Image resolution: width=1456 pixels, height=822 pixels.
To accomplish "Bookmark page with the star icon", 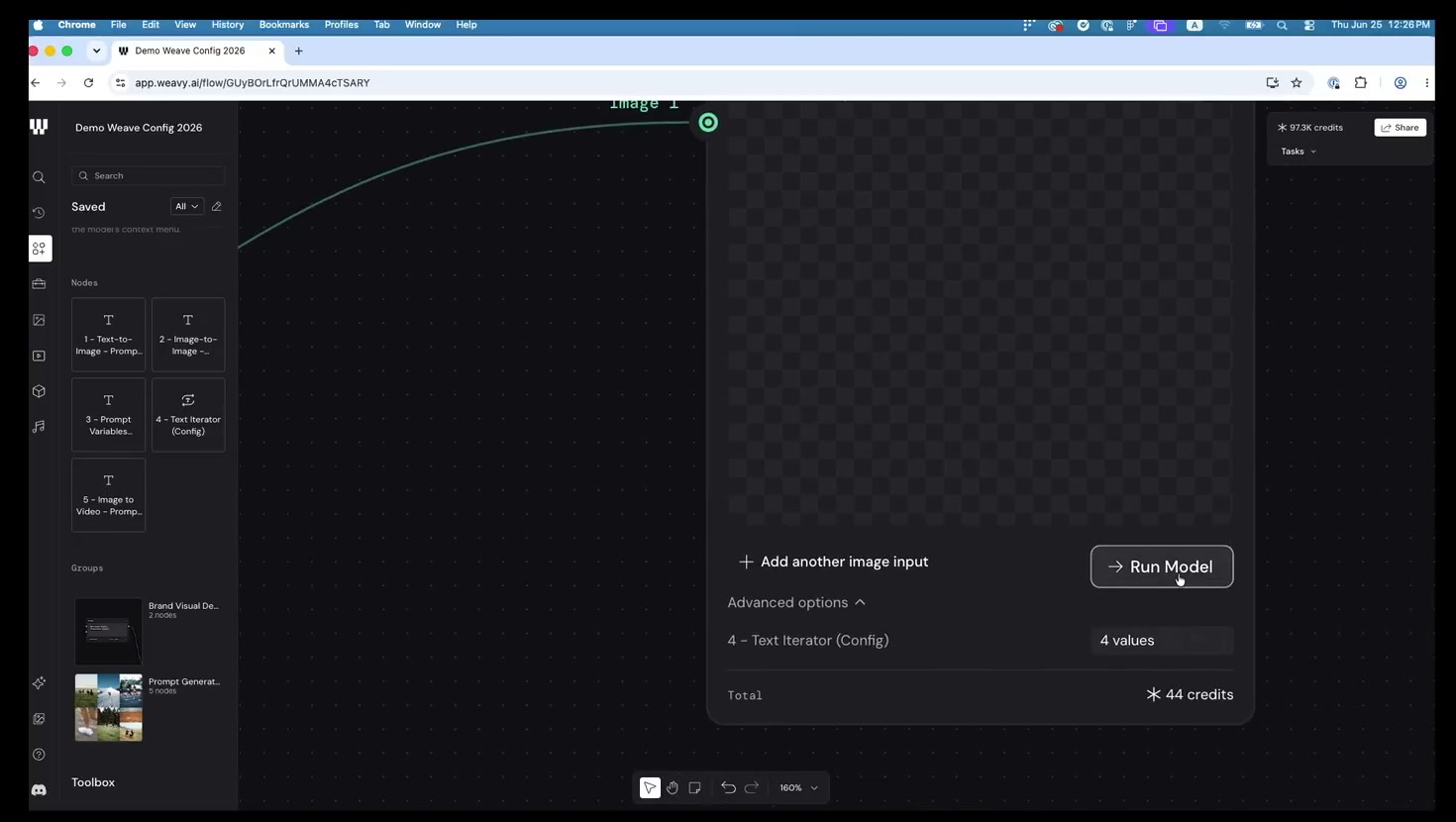I will click(1297, 83).
